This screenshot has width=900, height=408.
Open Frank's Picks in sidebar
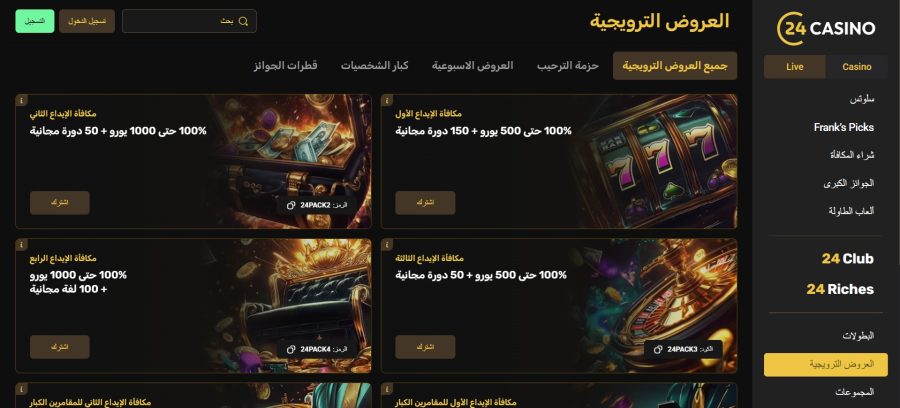click(x=843, y=127)
